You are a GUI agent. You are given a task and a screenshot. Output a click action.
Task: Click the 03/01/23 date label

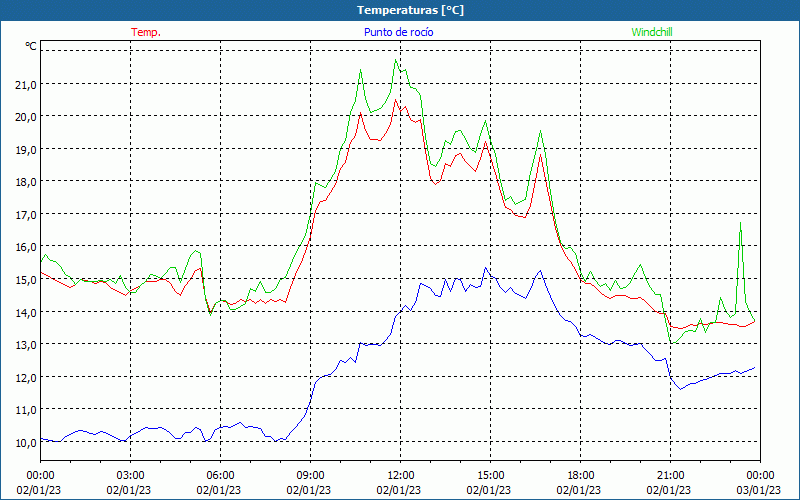(759, 490)
